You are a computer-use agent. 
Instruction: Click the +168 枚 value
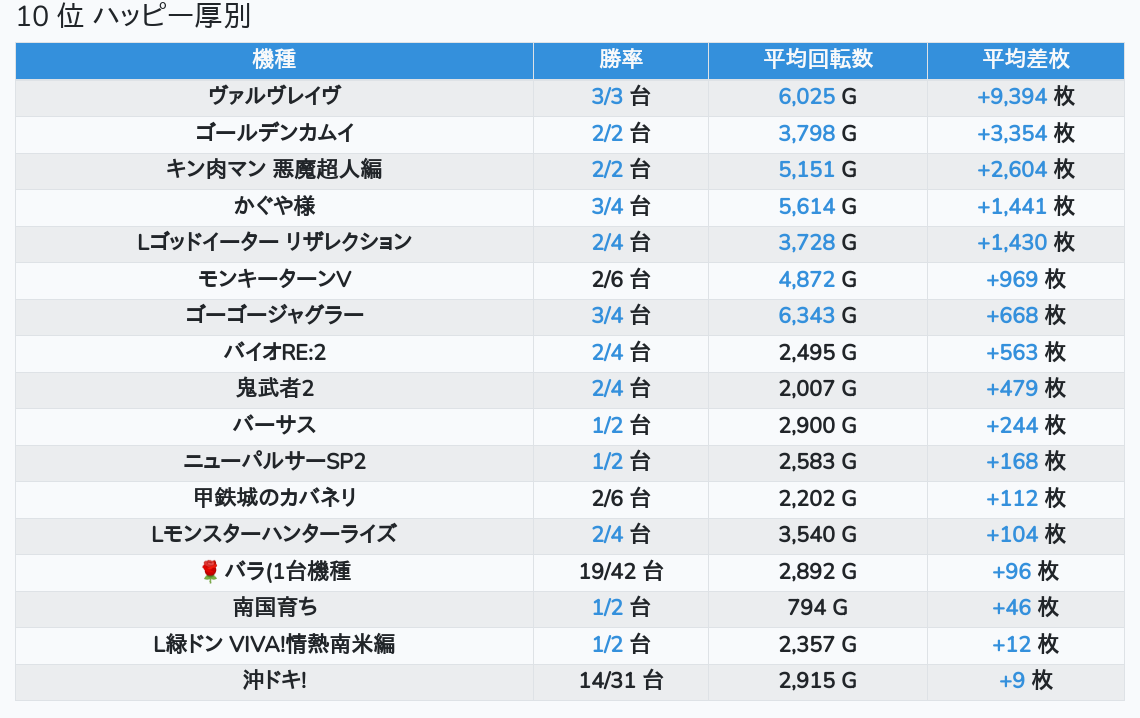click(x=1026, y=461)
